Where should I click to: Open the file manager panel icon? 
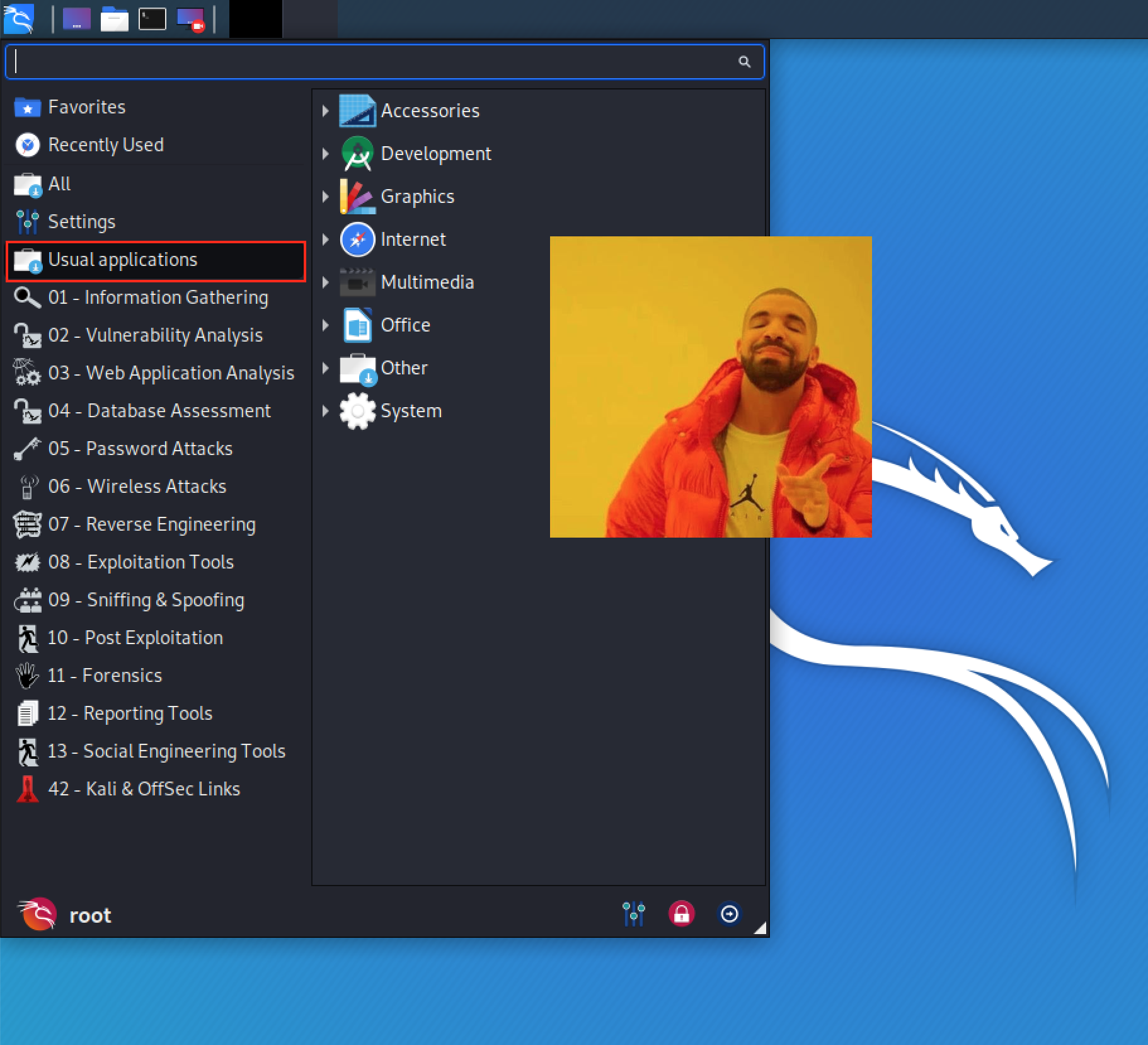[x=115, y=19]
